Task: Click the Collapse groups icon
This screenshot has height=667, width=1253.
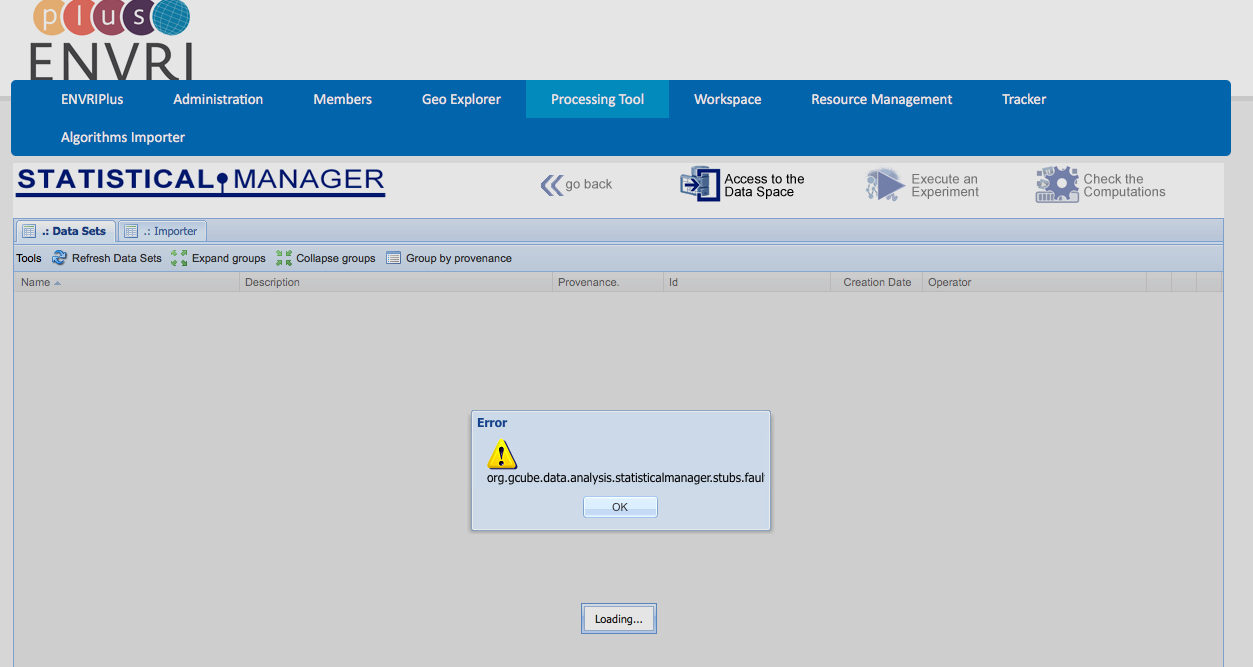Action: (x=284, y=258)
